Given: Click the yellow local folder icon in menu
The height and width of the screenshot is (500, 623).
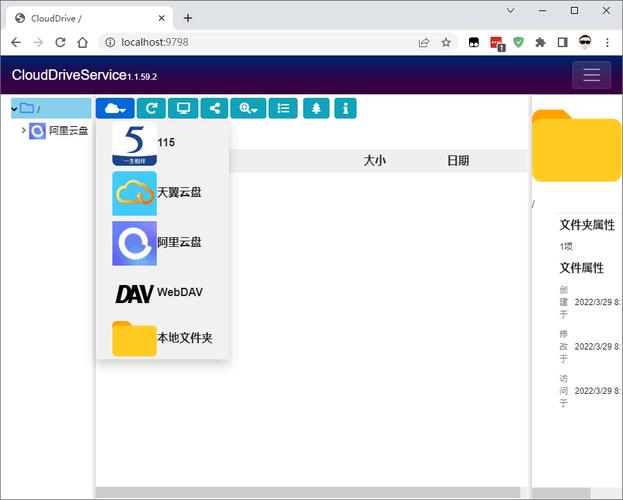Looking at the screenshot, I should pyautogui.click(x=134, y=339).
